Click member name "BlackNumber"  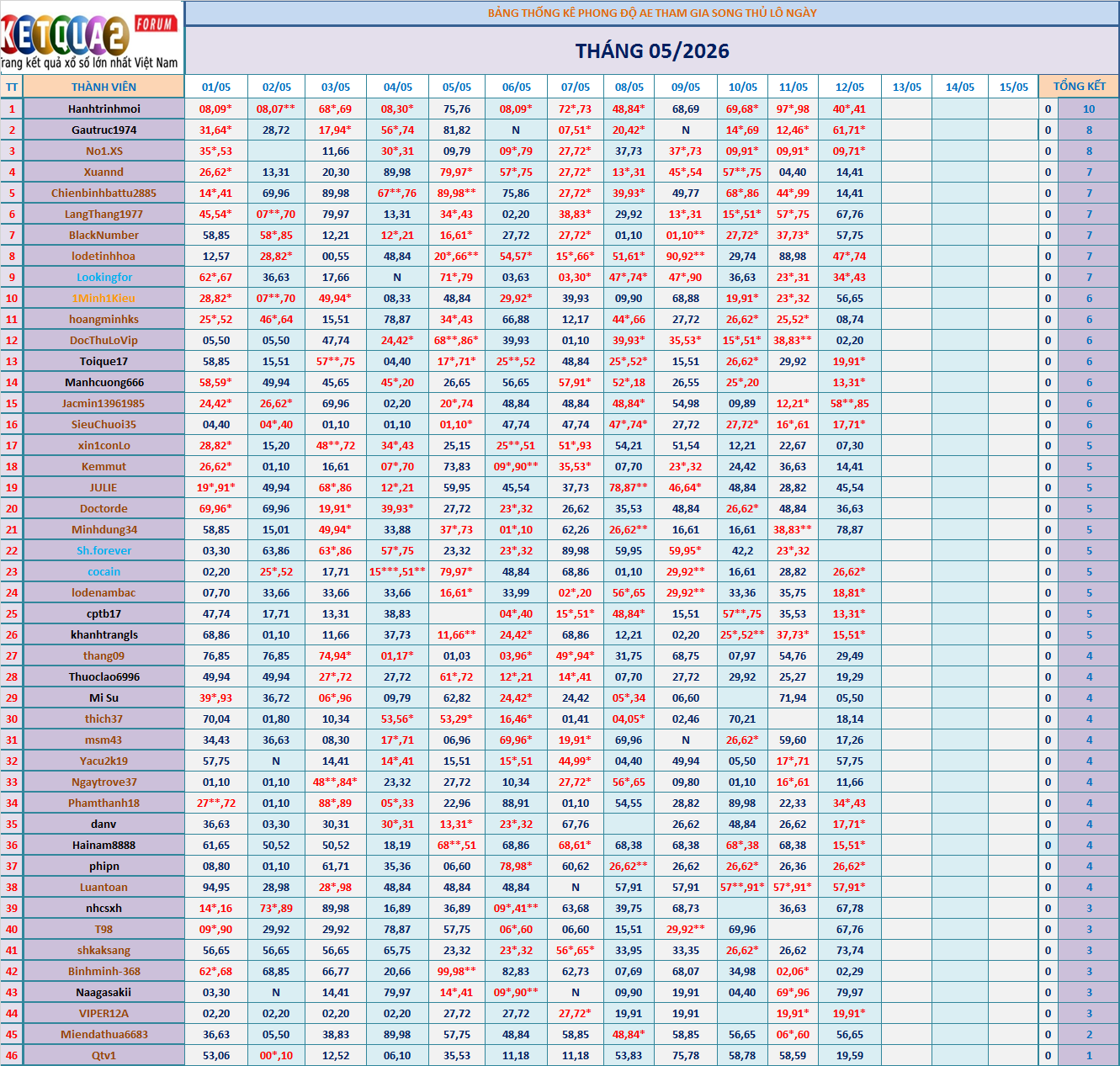(x=104, y=235)
